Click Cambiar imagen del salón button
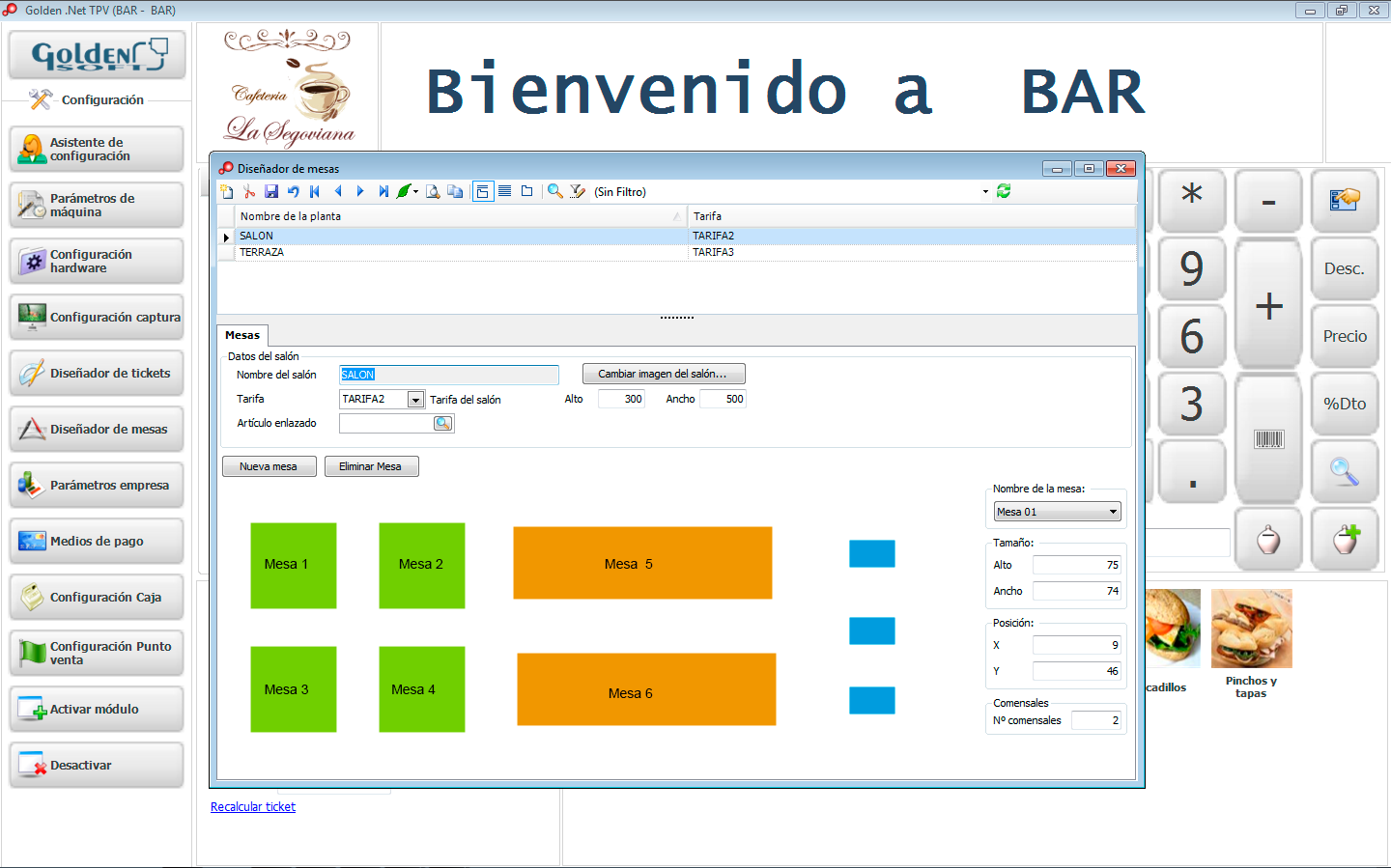The height and width of the screenshot is (868, 1391). [664, 374]
